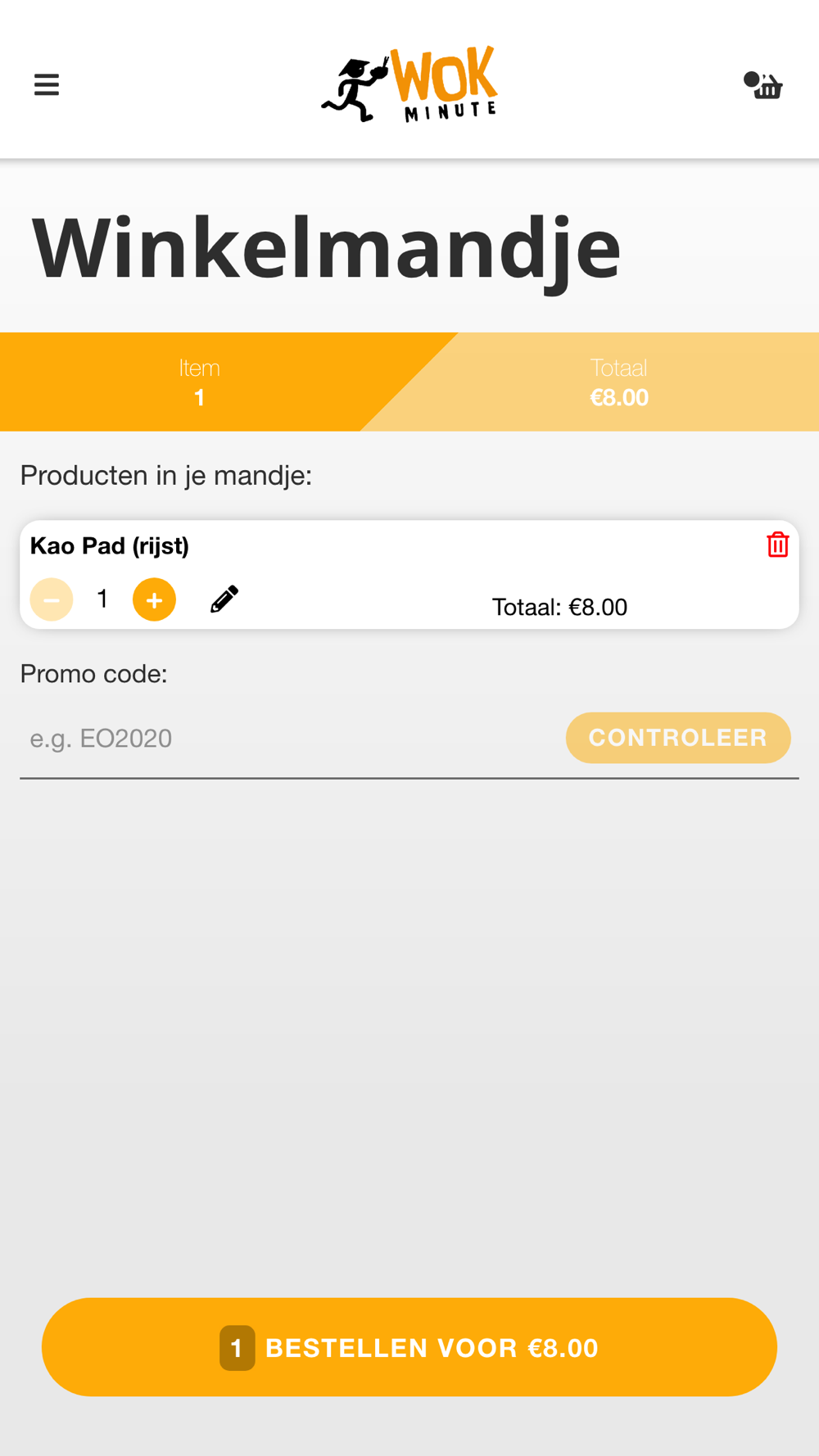
Task: Click the Totaal: €8.00 text in product card
Action: [x=559, y=607]
